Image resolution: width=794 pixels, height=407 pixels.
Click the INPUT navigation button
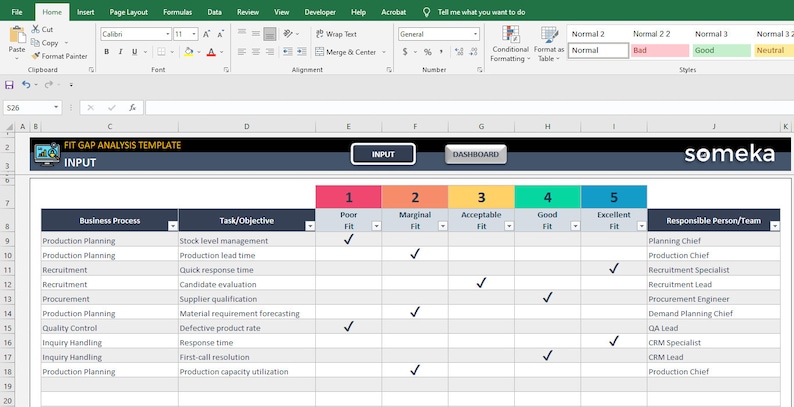pos(383,154)
